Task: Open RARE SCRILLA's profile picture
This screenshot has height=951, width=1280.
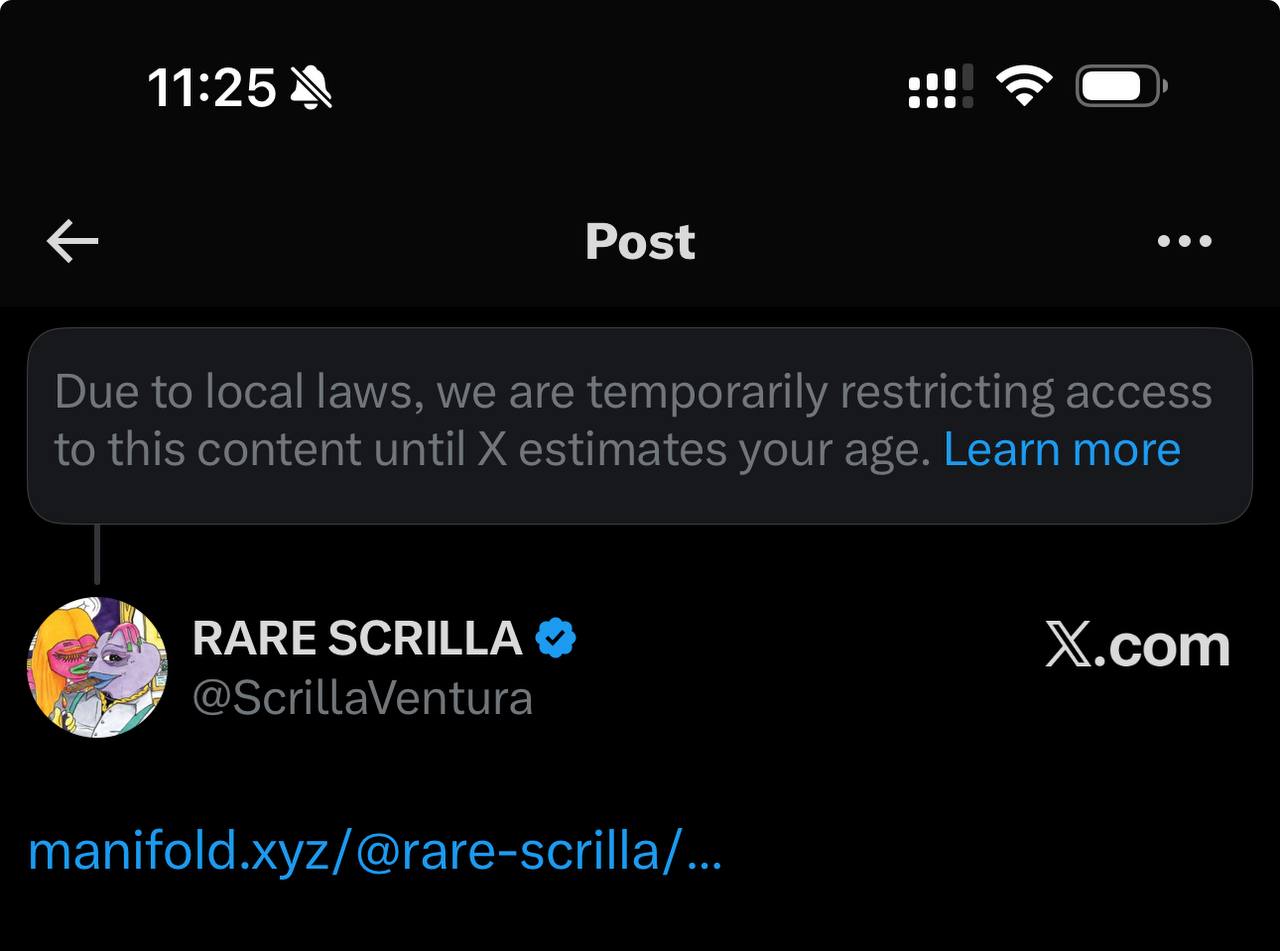Action: [x=98, y=667]
